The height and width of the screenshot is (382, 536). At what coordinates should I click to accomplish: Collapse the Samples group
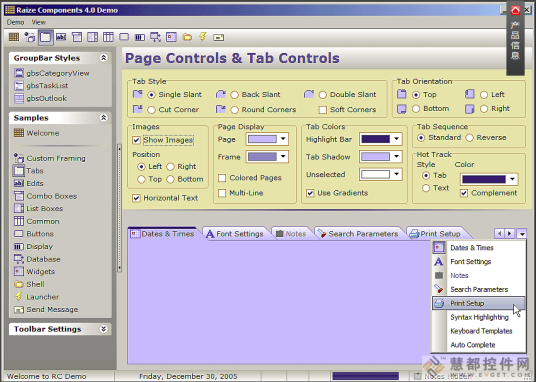[103, 118]
